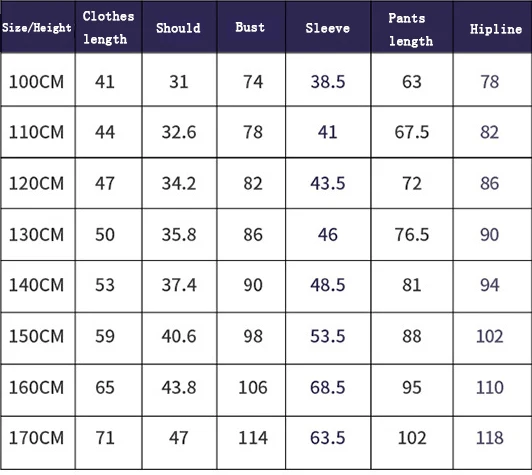
Task: Click the Should column header
Action: point(178,28)
